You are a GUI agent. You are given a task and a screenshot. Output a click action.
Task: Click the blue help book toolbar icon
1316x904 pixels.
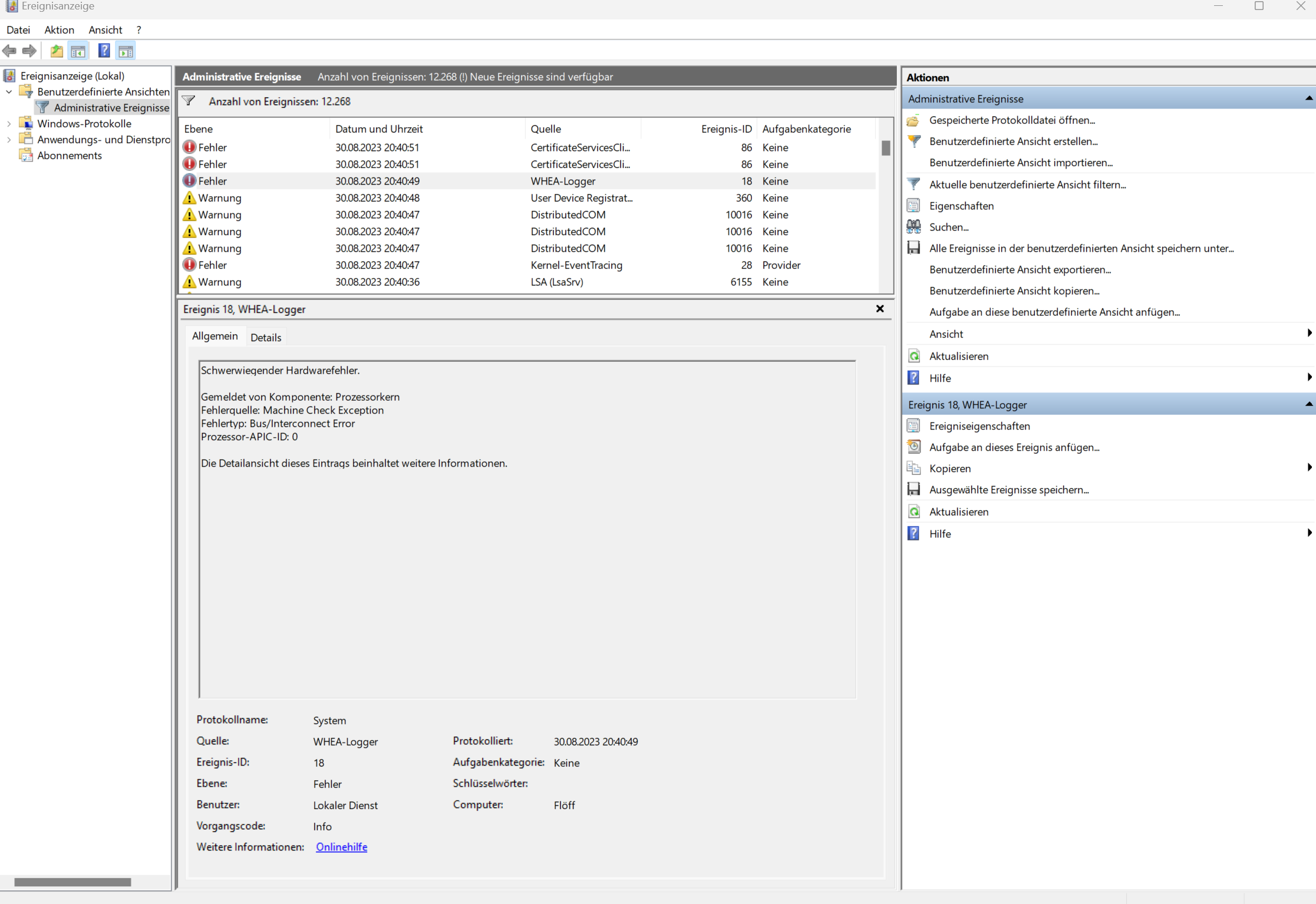pos(104,51)
